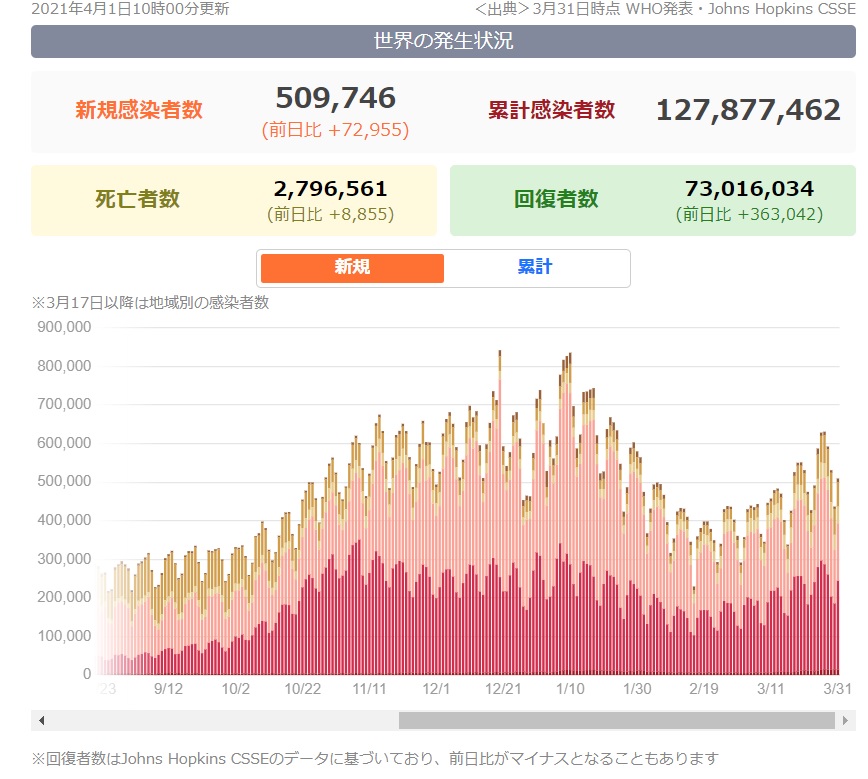Click the 回復者数 label in green panel
This screenshot has height=779, width=868.
556,199
